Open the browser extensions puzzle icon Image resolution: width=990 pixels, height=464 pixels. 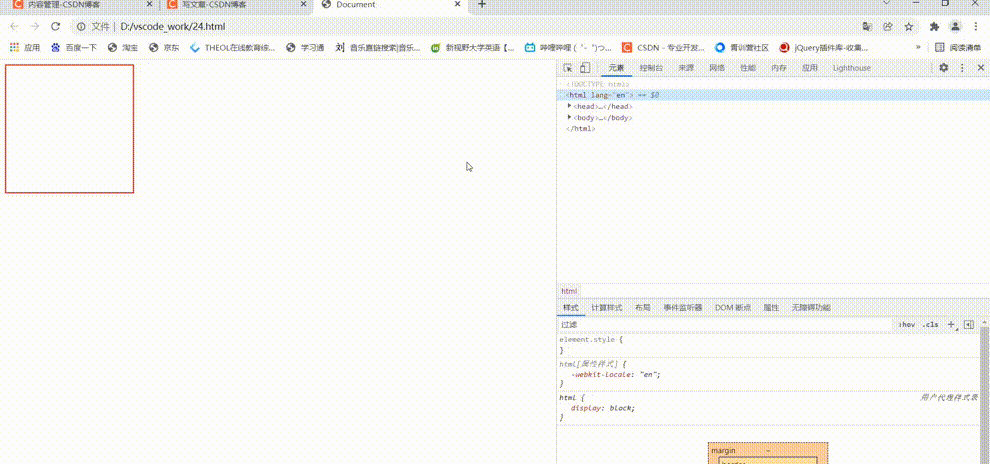pos(933,26)
